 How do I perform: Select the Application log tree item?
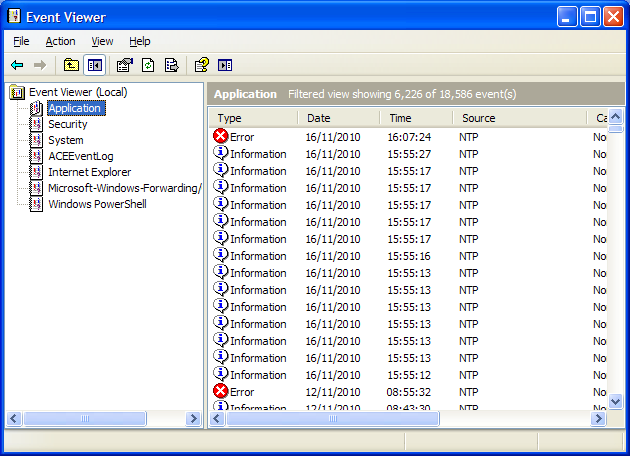(76, 108)
